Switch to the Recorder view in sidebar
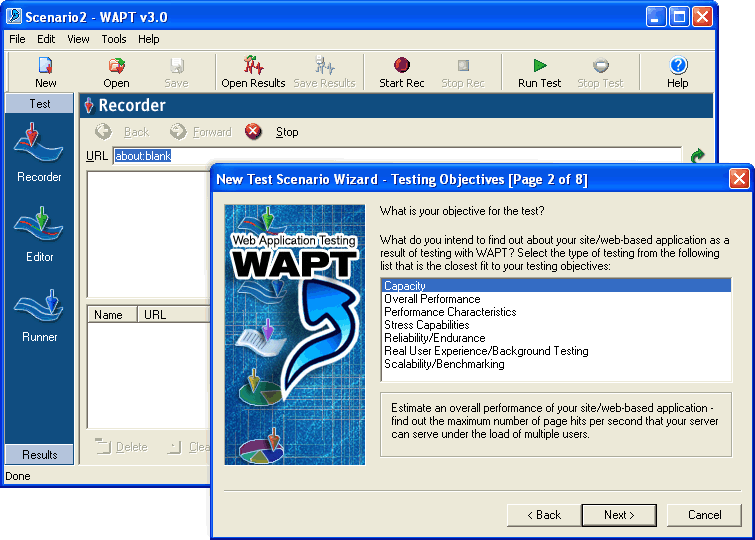Screen dimensions: 755x540 click(x=40, y=152)
